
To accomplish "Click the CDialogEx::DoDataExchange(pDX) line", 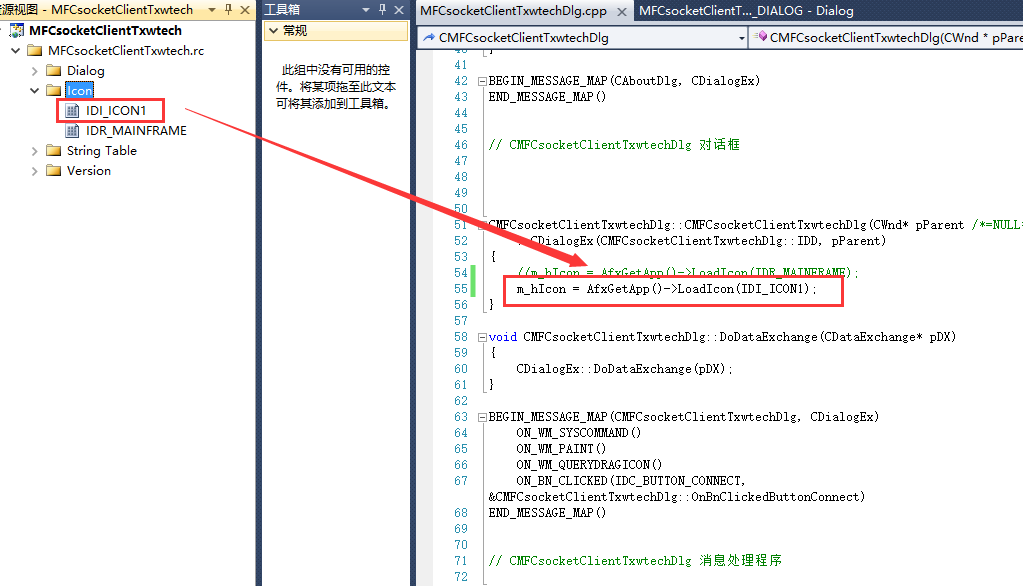I will coord(624,369).
